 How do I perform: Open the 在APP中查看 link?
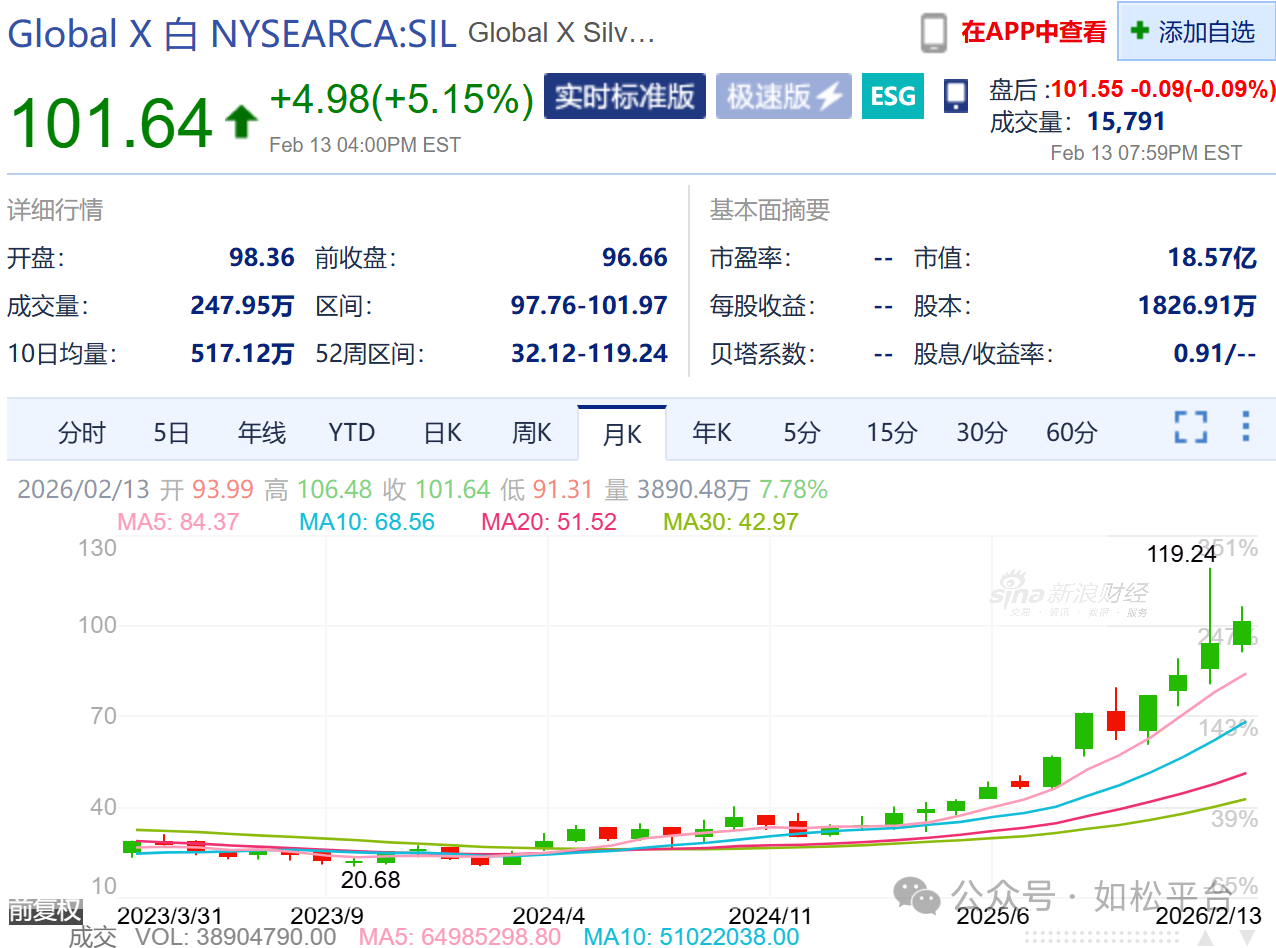[1033, 32]
